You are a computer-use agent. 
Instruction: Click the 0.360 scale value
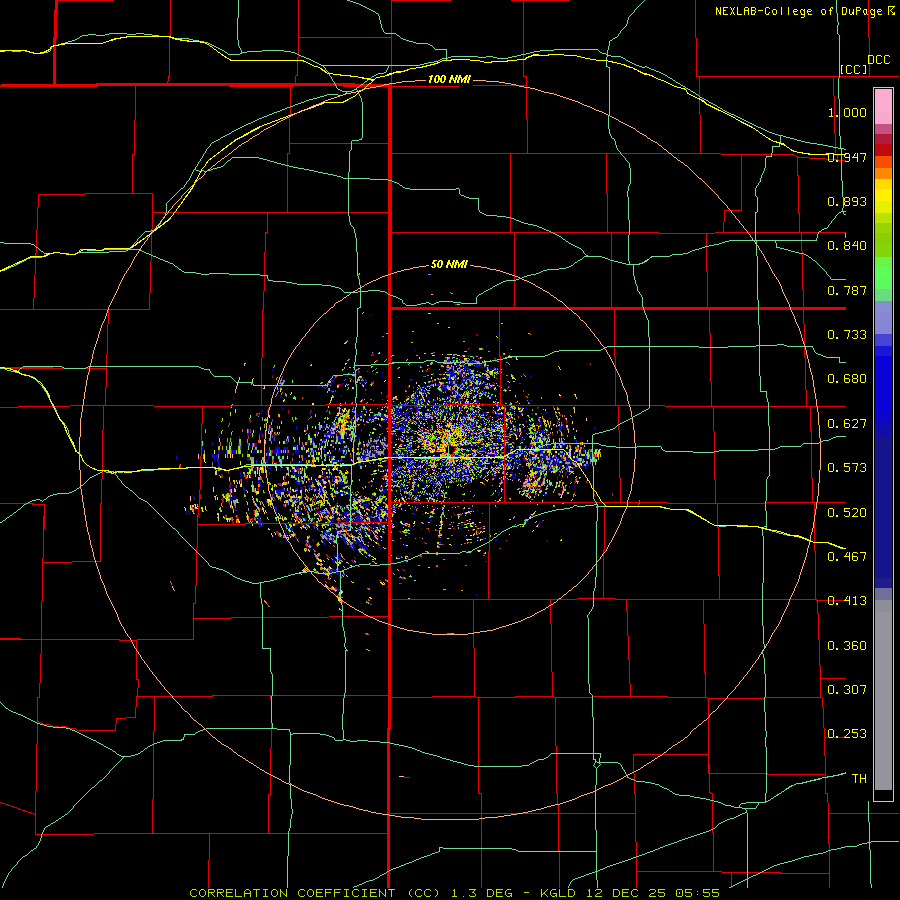point(847,645)
